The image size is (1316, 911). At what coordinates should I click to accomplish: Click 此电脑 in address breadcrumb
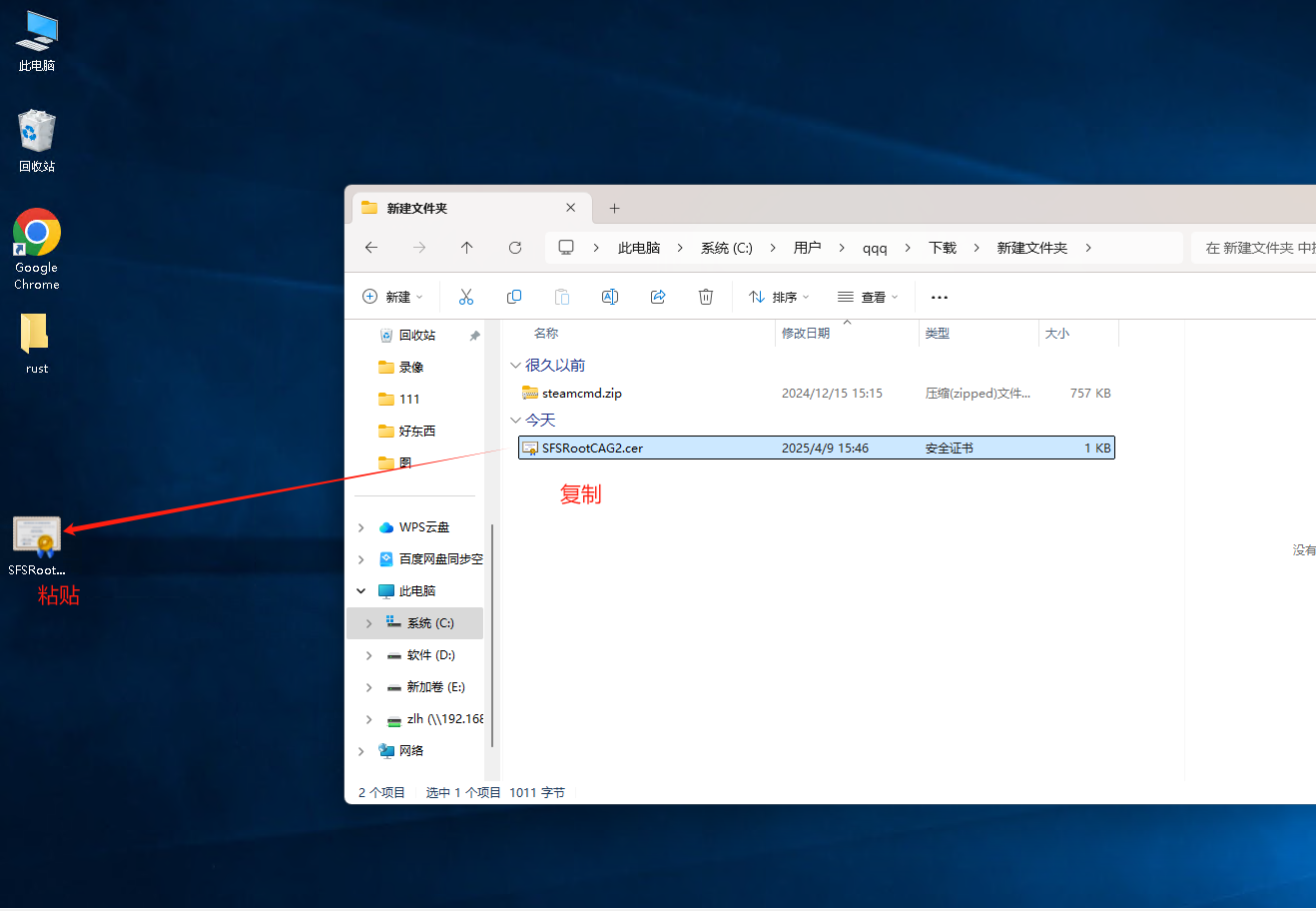click(639, 248)
